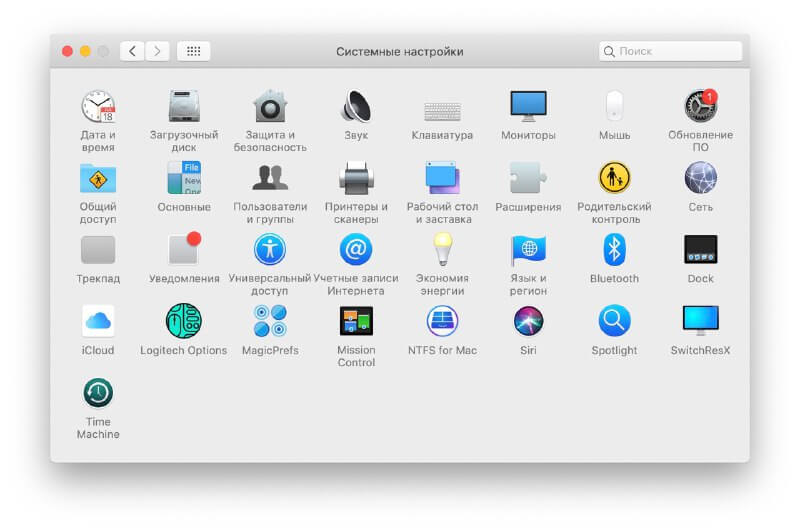Open Мышь preferences

click(614, 106)
